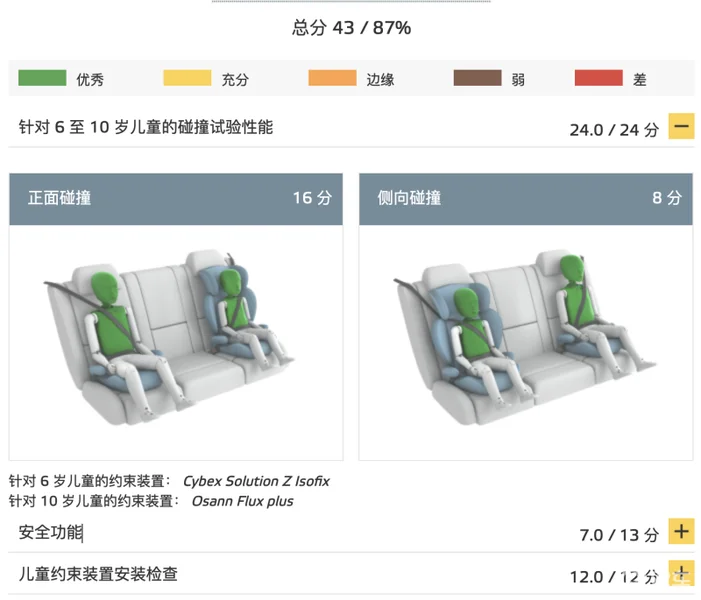Click the red 差 legend swatch
The width and height of the screenshot is (701, 600).
(599, 78)
